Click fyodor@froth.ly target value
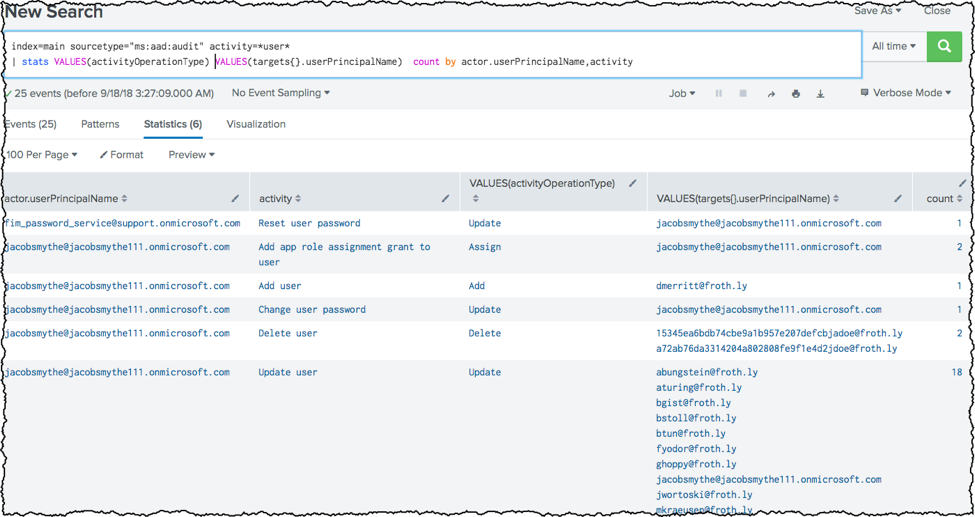The image size is (975, 517). (x=696, y=449)
